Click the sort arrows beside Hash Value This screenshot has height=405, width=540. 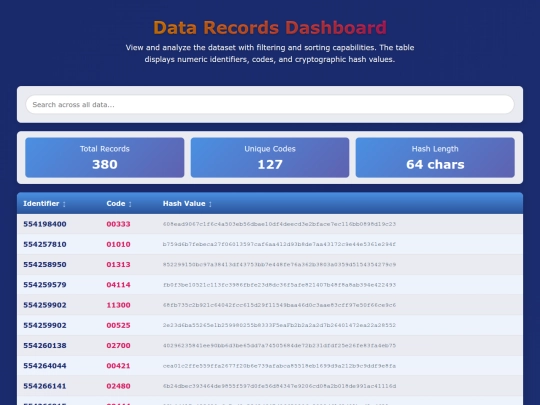coord(210,204)
